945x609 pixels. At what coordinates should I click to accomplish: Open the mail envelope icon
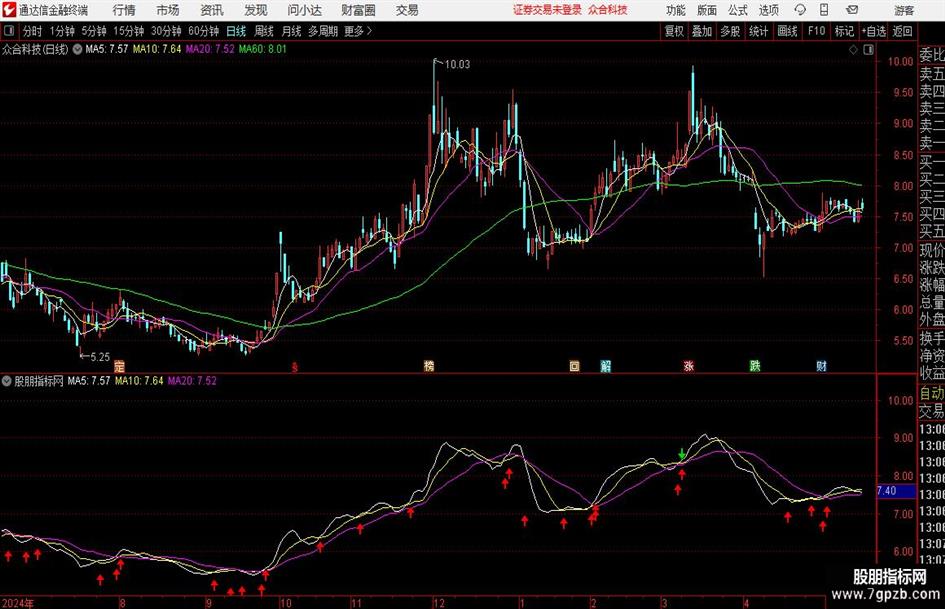(x=852, y=10)
